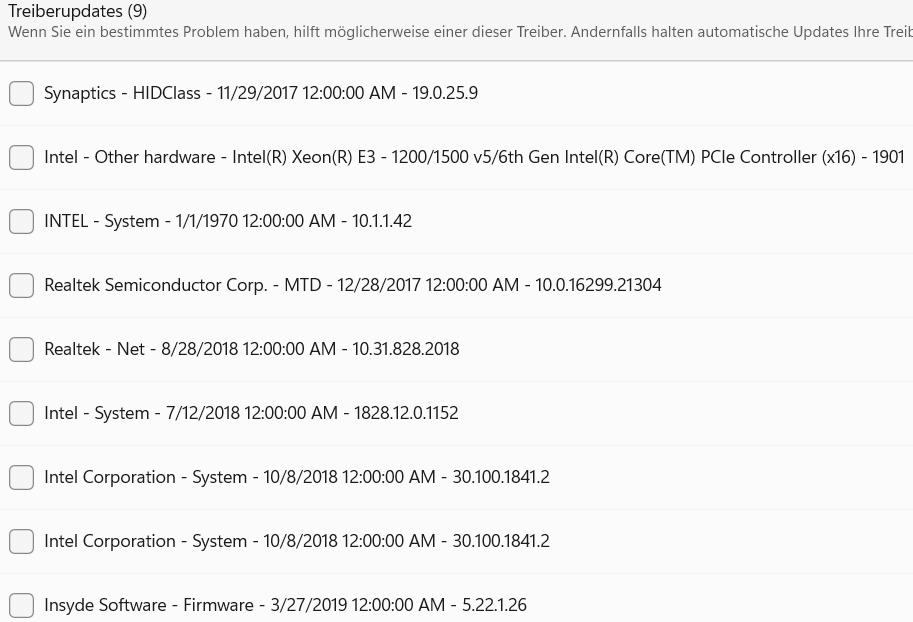Check the second Intel Corporation 30.100.1841.2 checkbox
Screen dimensions: 913x622
pyautogui.click(x=21, y=541)
